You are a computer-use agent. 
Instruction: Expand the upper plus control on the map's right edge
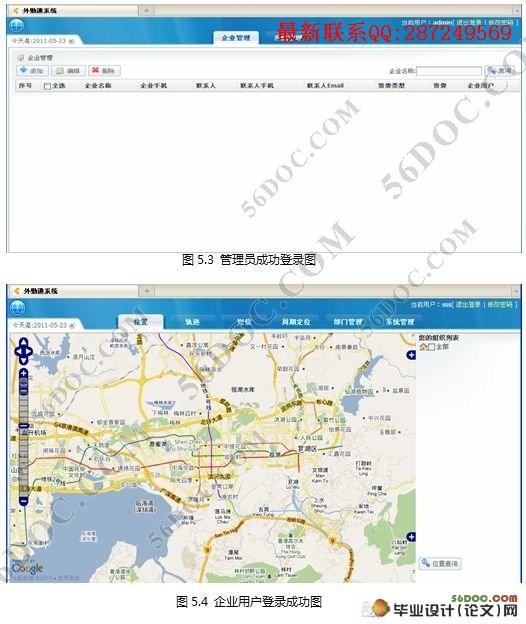point(411,355)
